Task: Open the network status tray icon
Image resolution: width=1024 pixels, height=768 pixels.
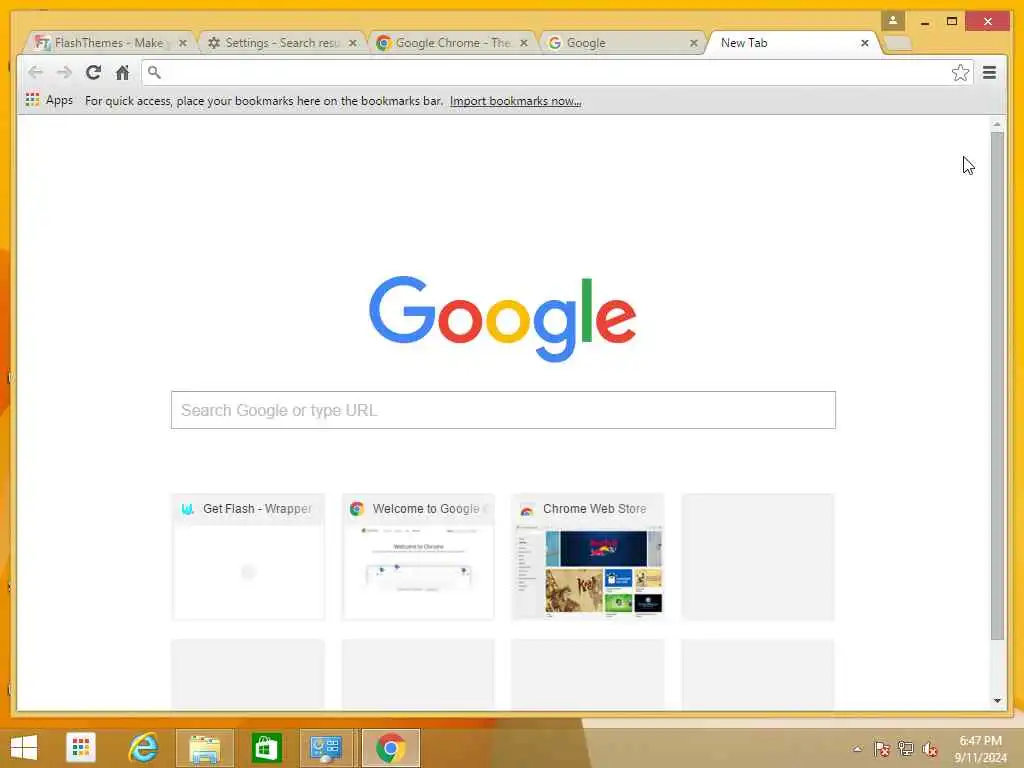Action: point(905,749)
